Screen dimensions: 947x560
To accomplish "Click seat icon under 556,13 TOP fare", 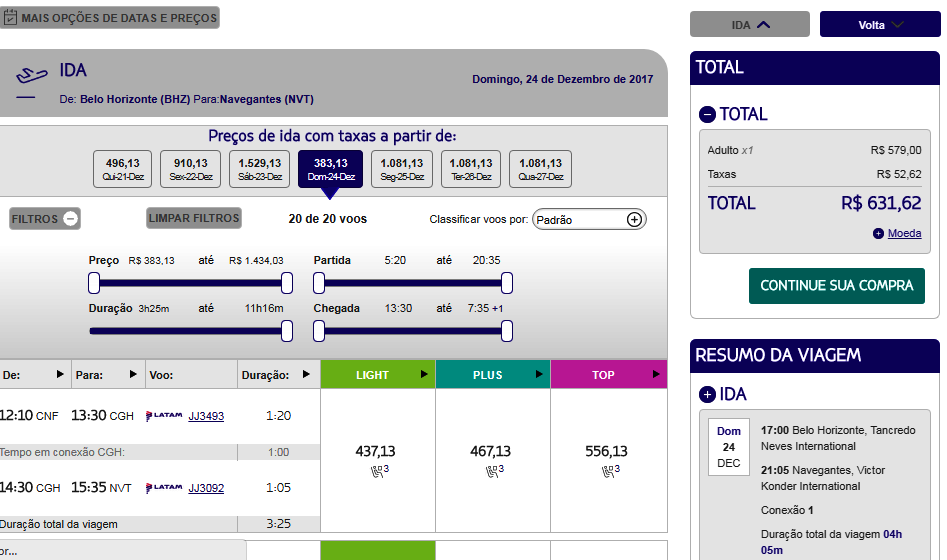I will [x=608, y=470].
